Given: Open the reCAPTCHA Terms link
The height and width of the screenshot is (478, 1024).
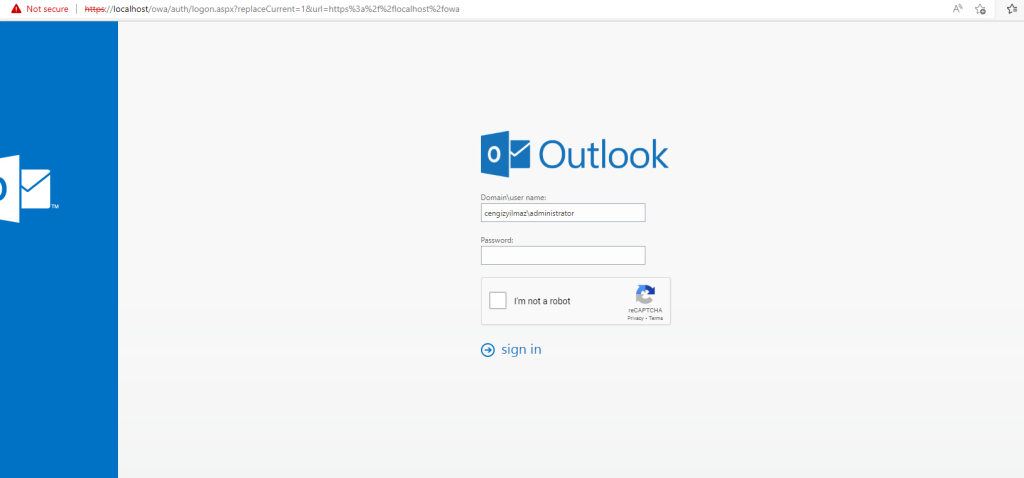Looking at the screenshot, I should tap(656, 317).
